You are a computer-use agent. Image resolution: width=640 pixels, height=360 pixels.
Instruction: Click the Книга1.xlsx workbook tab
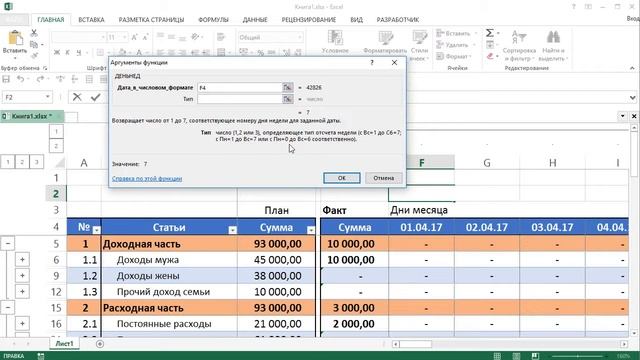pos(31,116)
